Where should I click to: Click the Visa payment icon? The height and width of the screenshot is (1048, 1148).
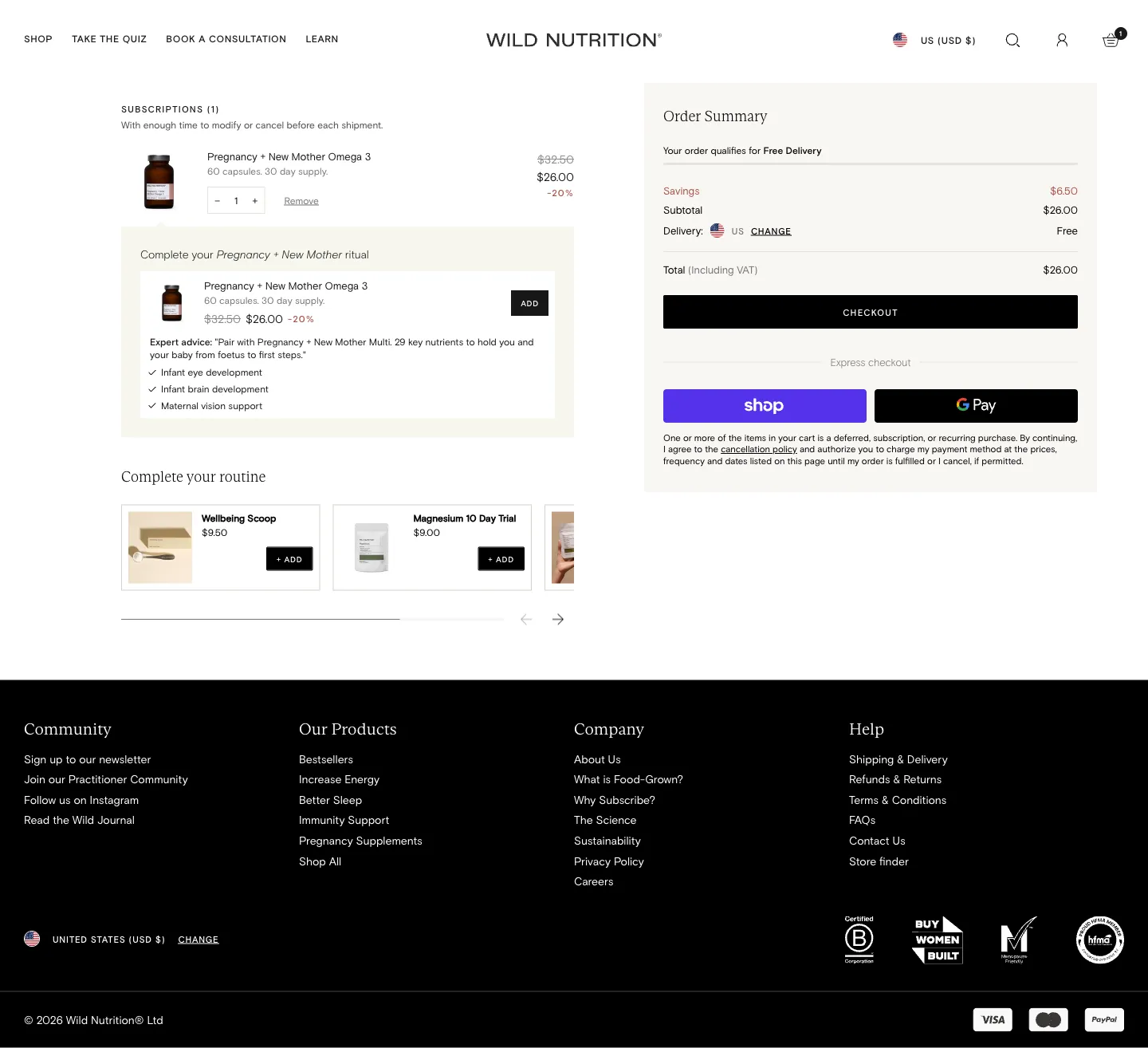point(993,1019)
